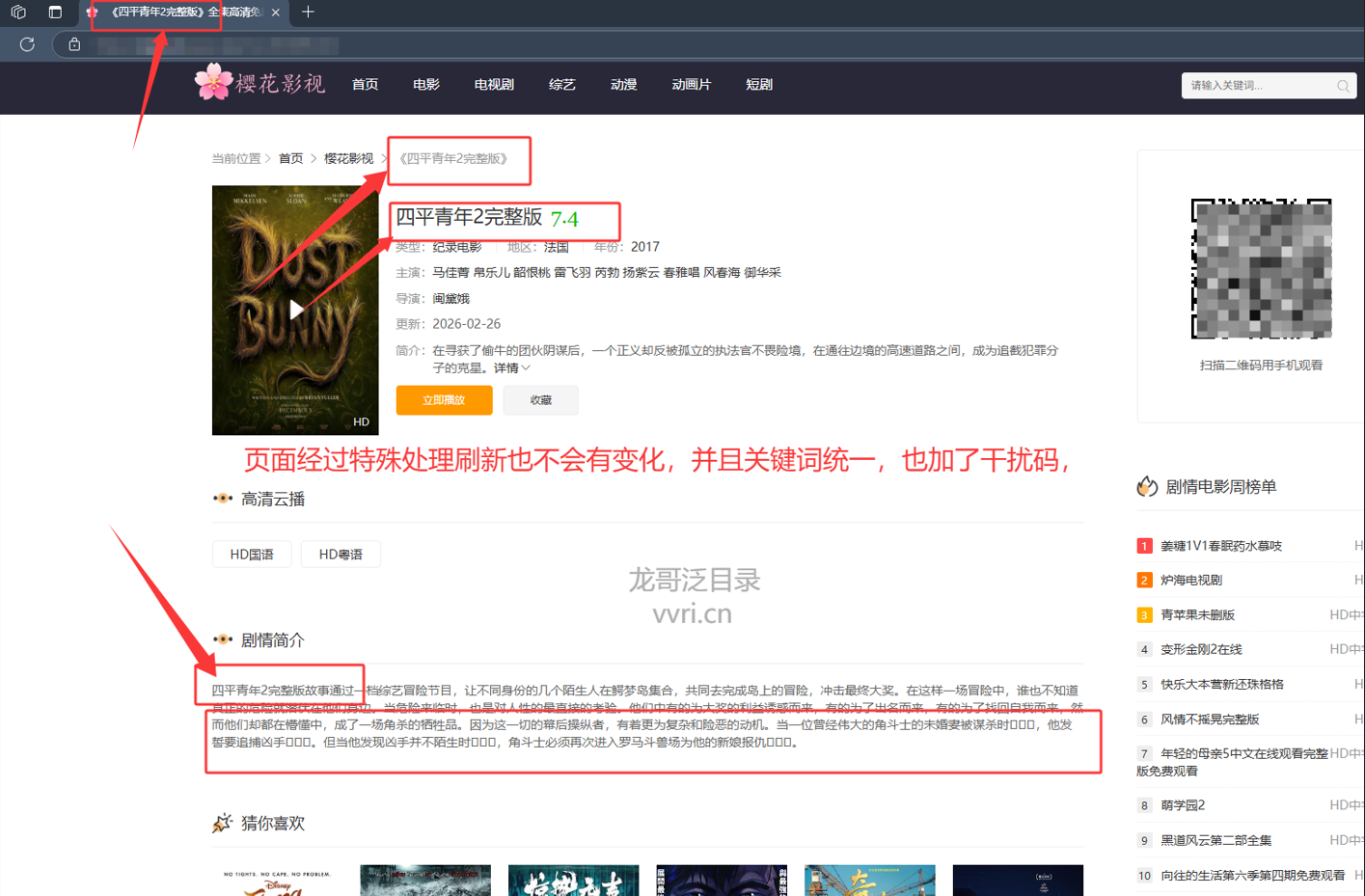Click the search magnifier icon
The width and height of the screenshot is (1365, 896).
tap(1343, 86)
